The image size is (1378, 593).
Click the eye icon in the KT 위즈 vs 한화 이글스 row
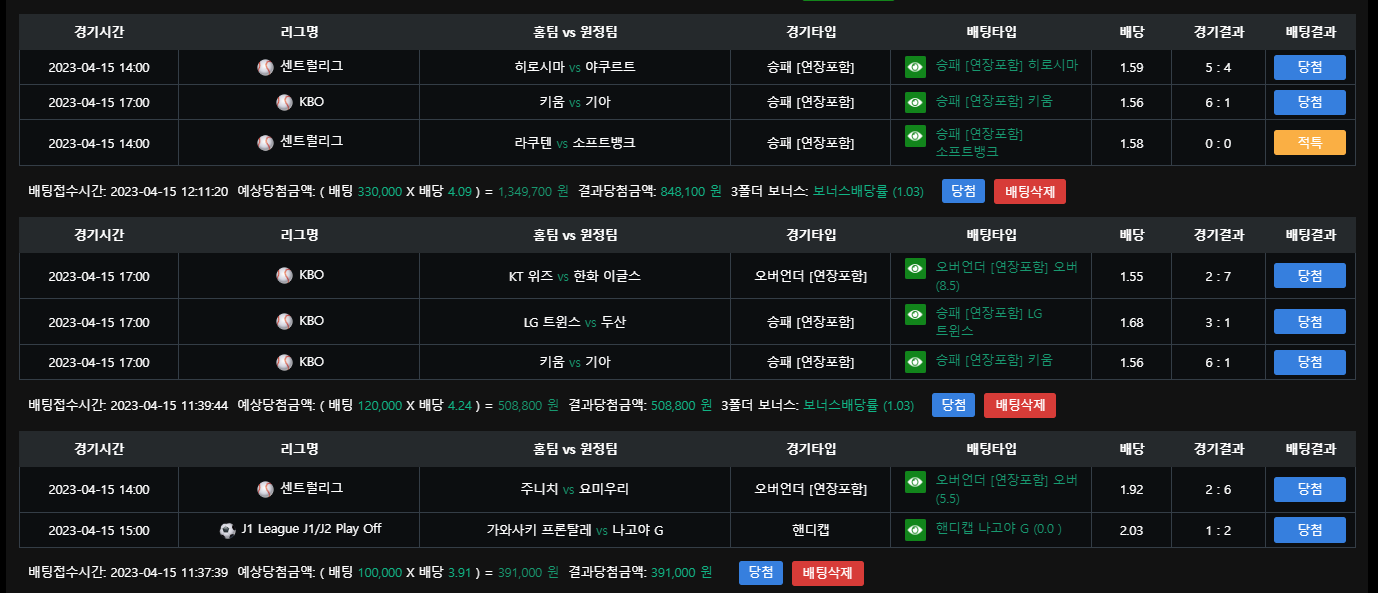(915, 268)
